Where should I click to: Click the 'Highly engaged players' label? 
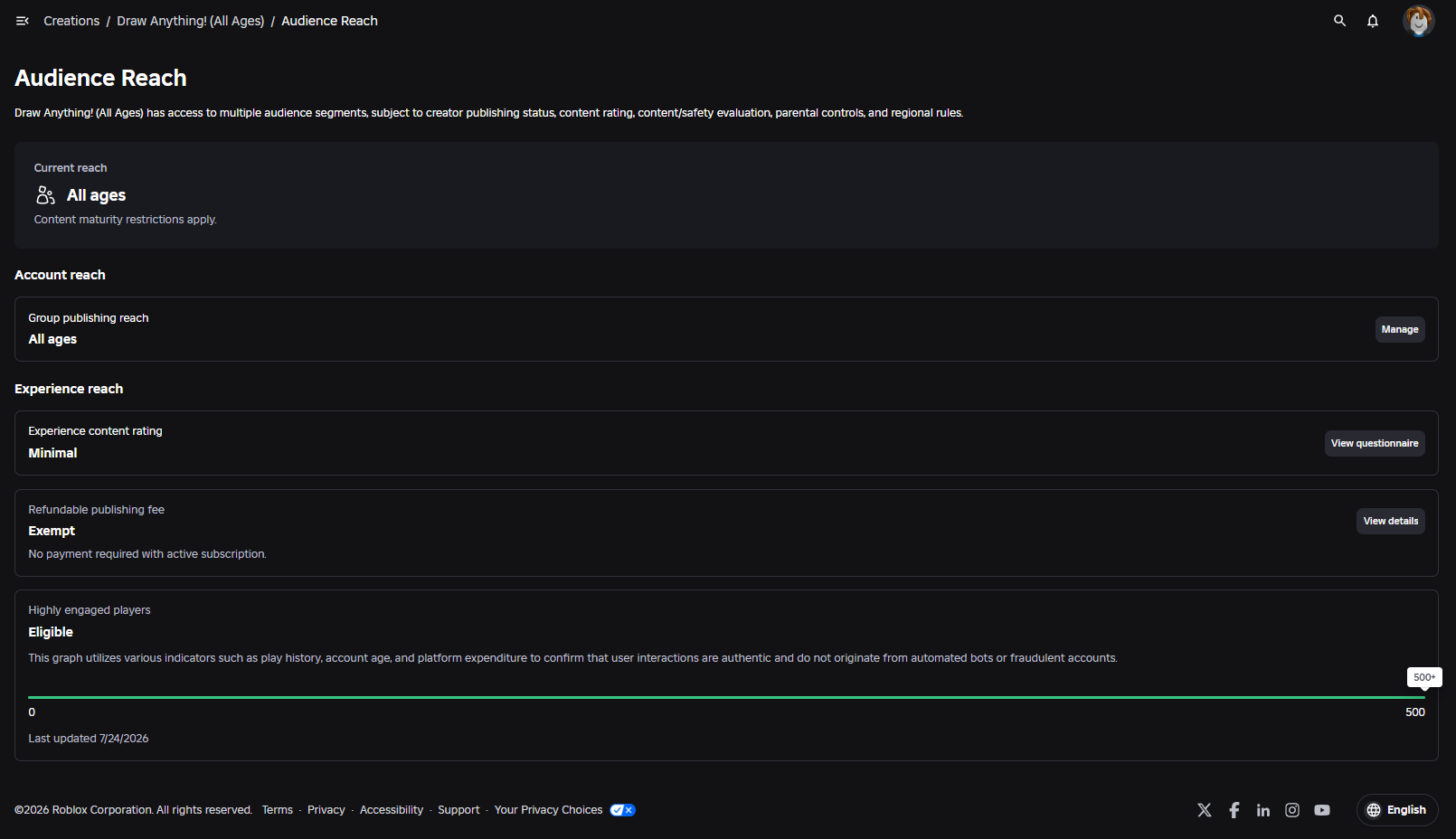tap(90, 610)
